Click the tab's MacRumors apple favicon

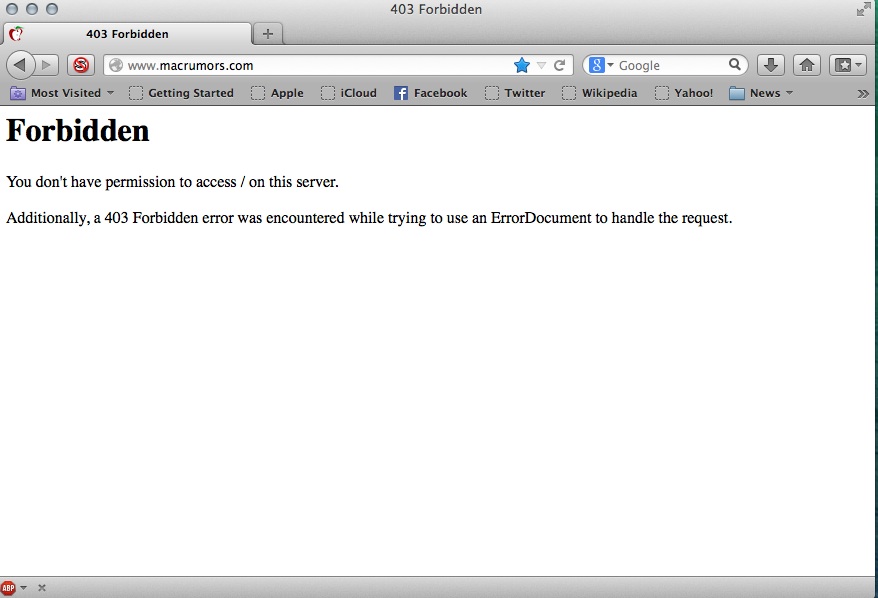tap(16, 34)
